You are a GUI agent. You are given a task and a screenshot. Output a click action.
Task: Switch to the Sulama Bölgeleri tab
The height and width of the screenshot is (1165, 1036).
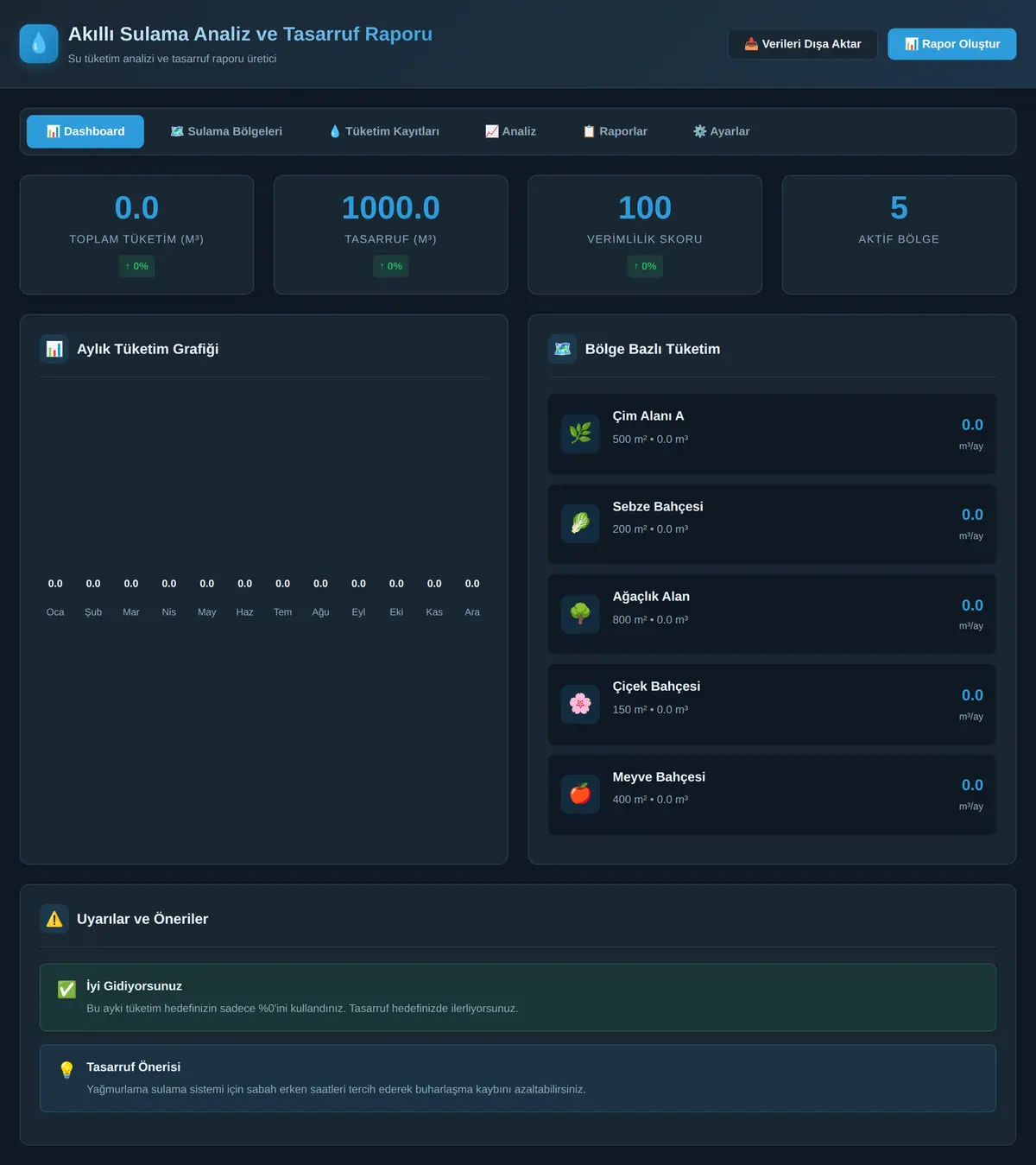pyautogui.click(x=226, y=131)
